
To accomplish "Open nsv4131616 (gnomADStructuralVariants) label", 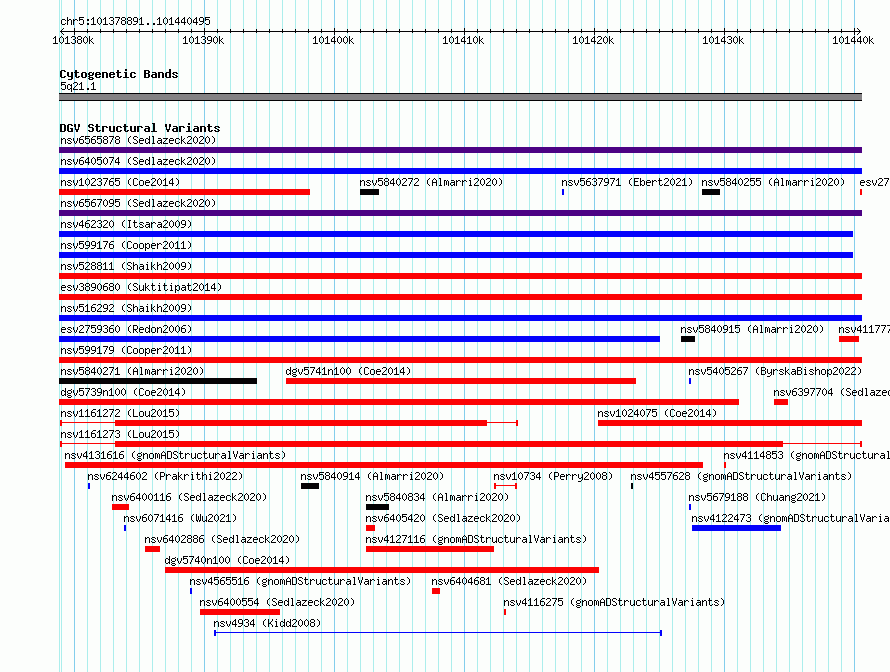I will click(x=175, y=455).
